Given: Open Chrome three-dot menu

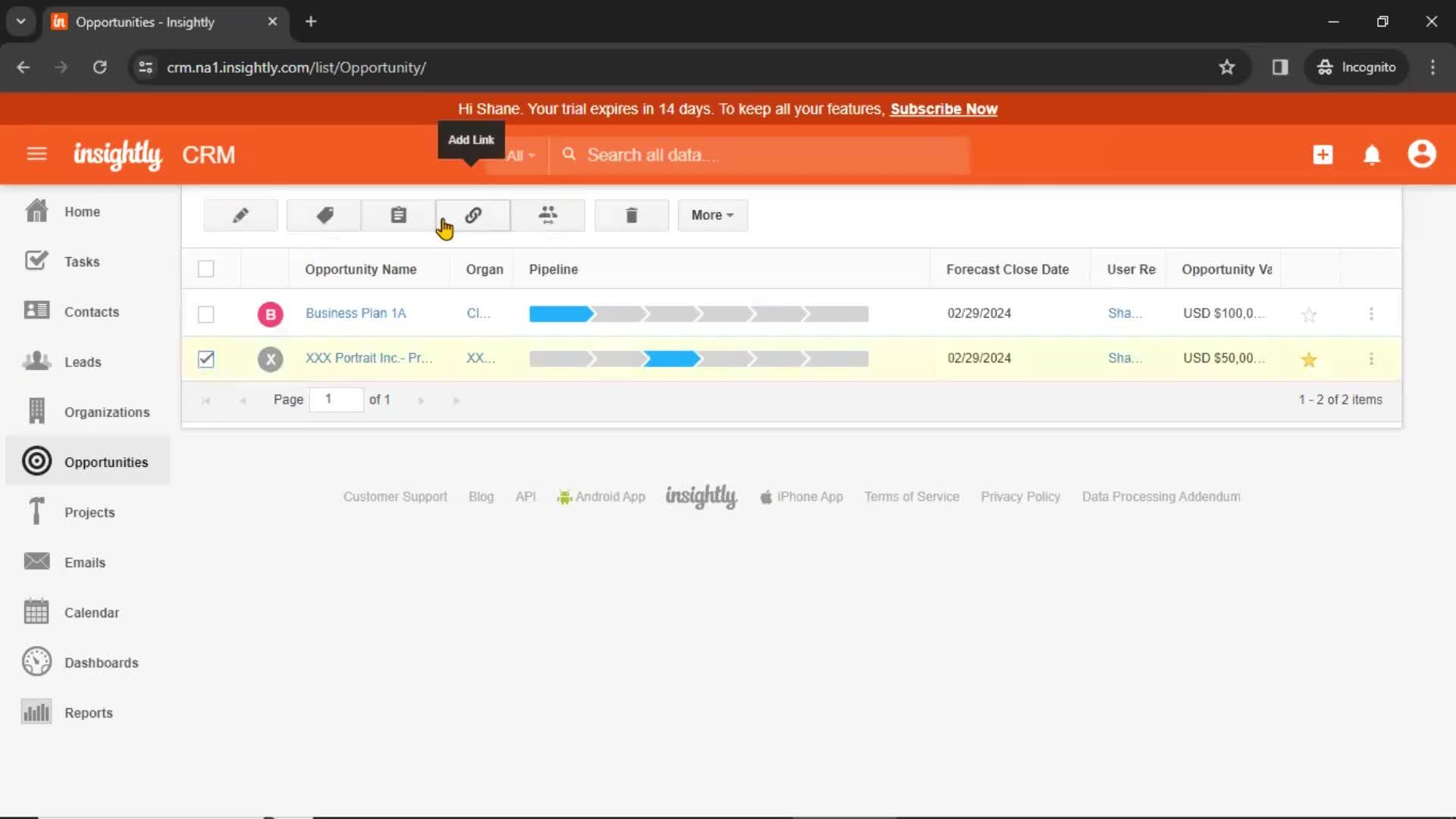Looking at the screenshot, I should click(1432, 67).
